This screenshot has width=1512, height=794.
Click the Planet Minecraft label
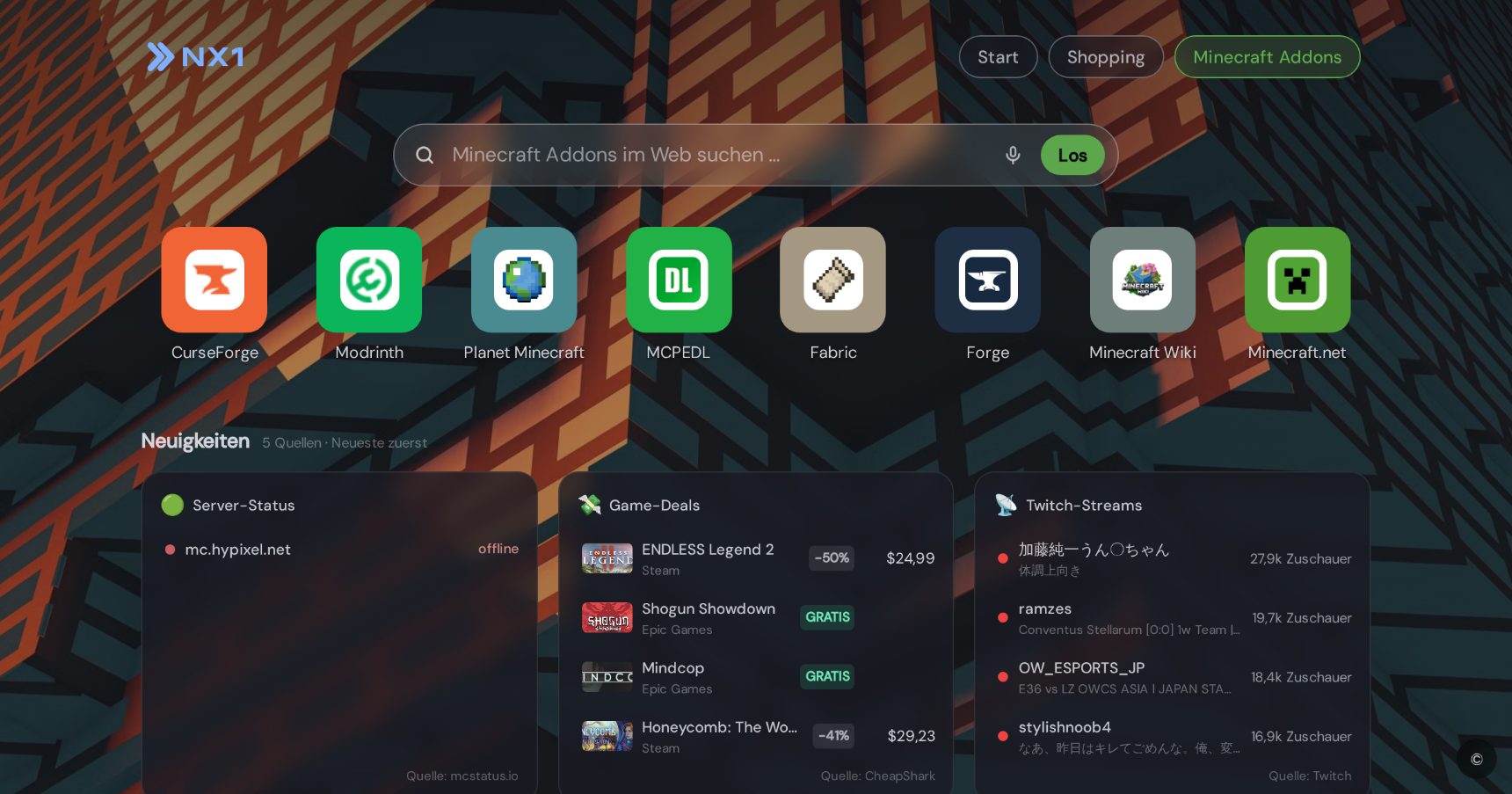pyautogui.click(x=524, y=353)
